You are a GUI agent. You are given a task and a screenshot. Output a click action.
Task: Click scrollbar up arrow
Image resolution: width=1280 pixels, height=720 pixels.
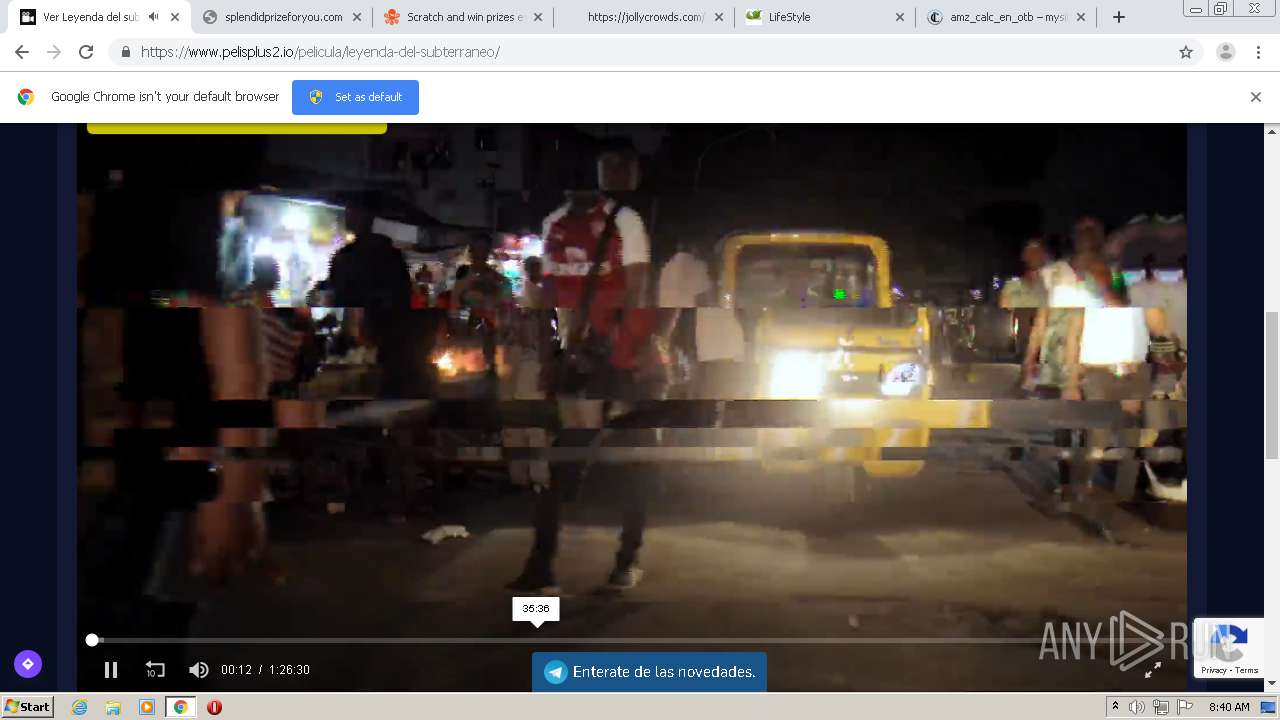point(1272,131)
